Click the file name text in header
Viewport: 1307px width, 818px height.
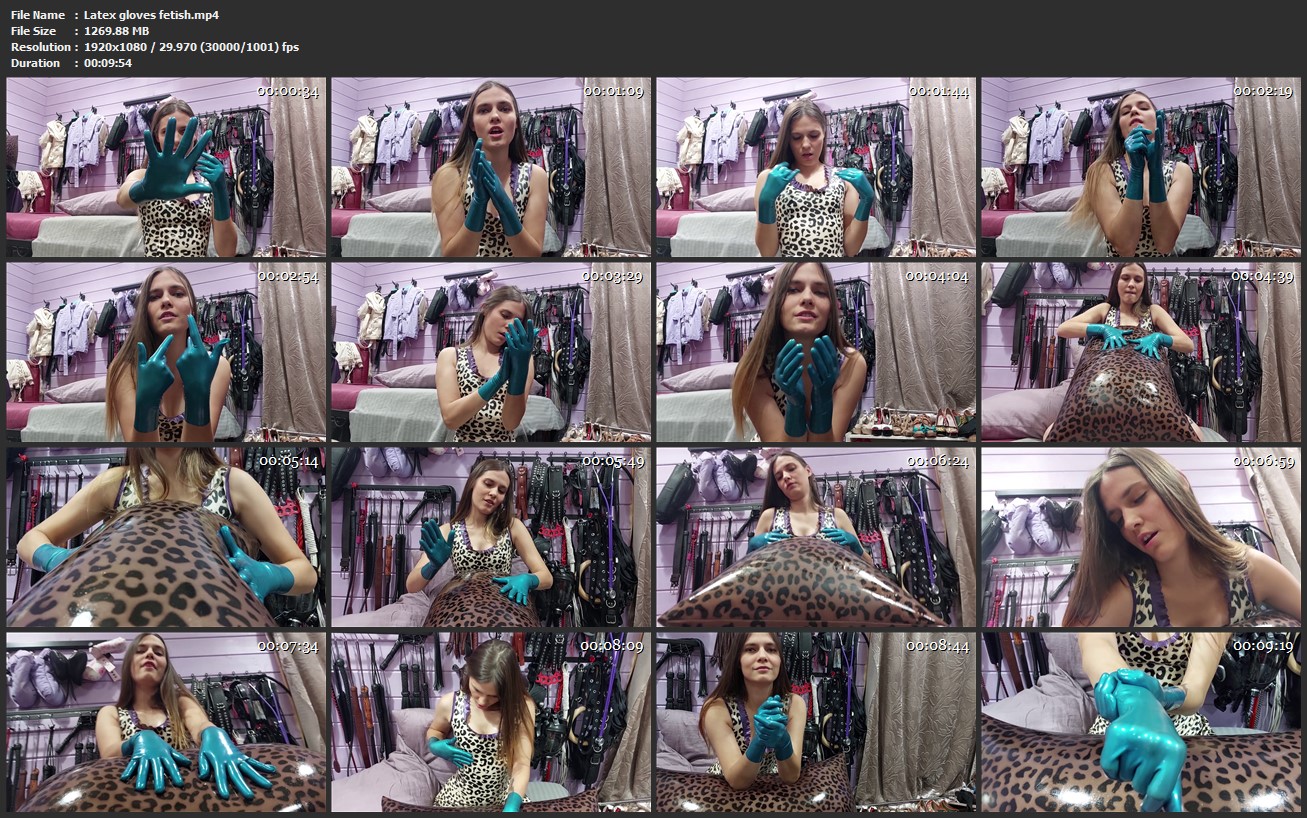tap(151, 15)
